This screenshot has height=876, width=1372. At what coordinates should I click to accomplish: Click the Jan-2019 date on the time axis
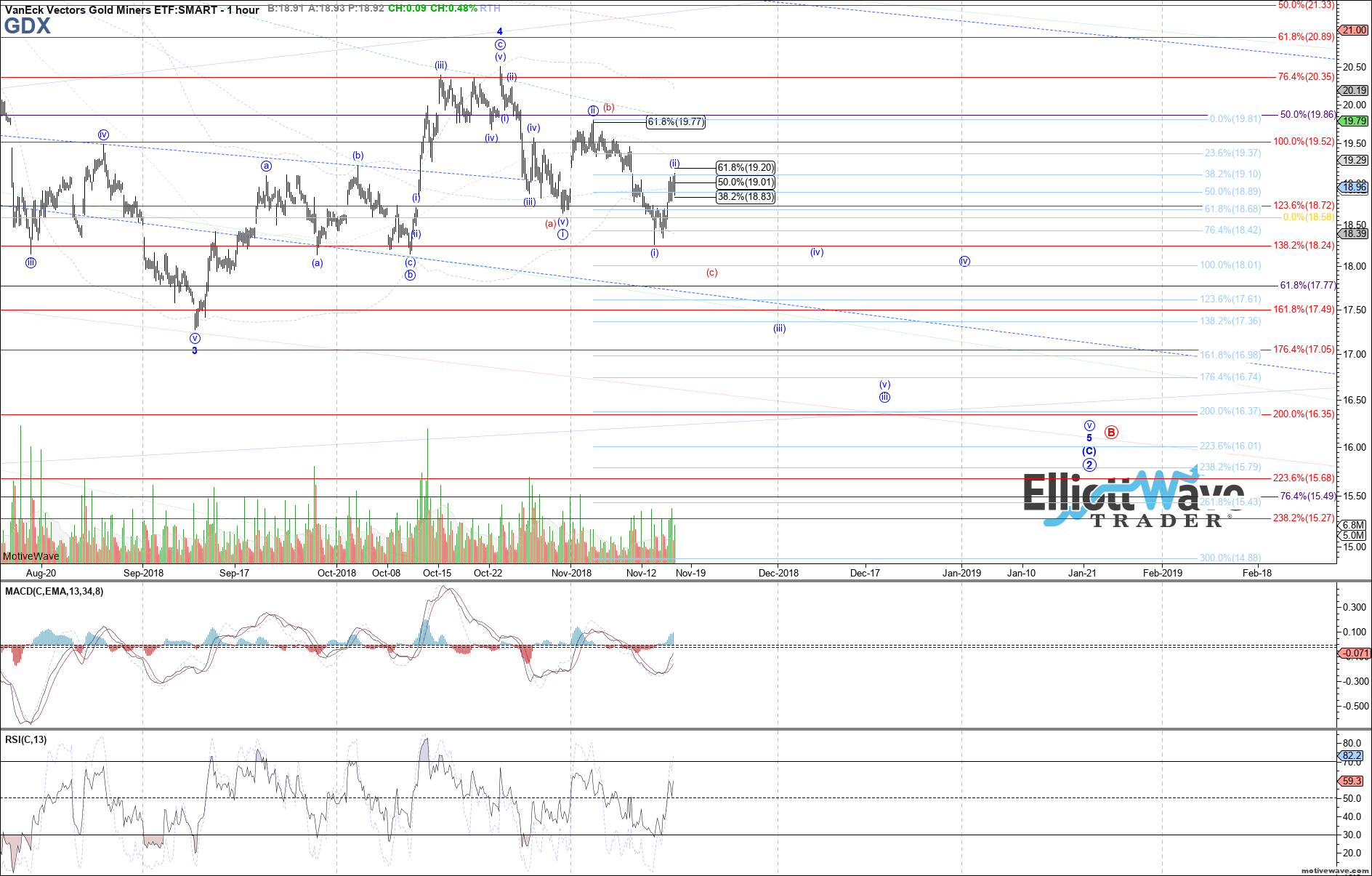961,573
